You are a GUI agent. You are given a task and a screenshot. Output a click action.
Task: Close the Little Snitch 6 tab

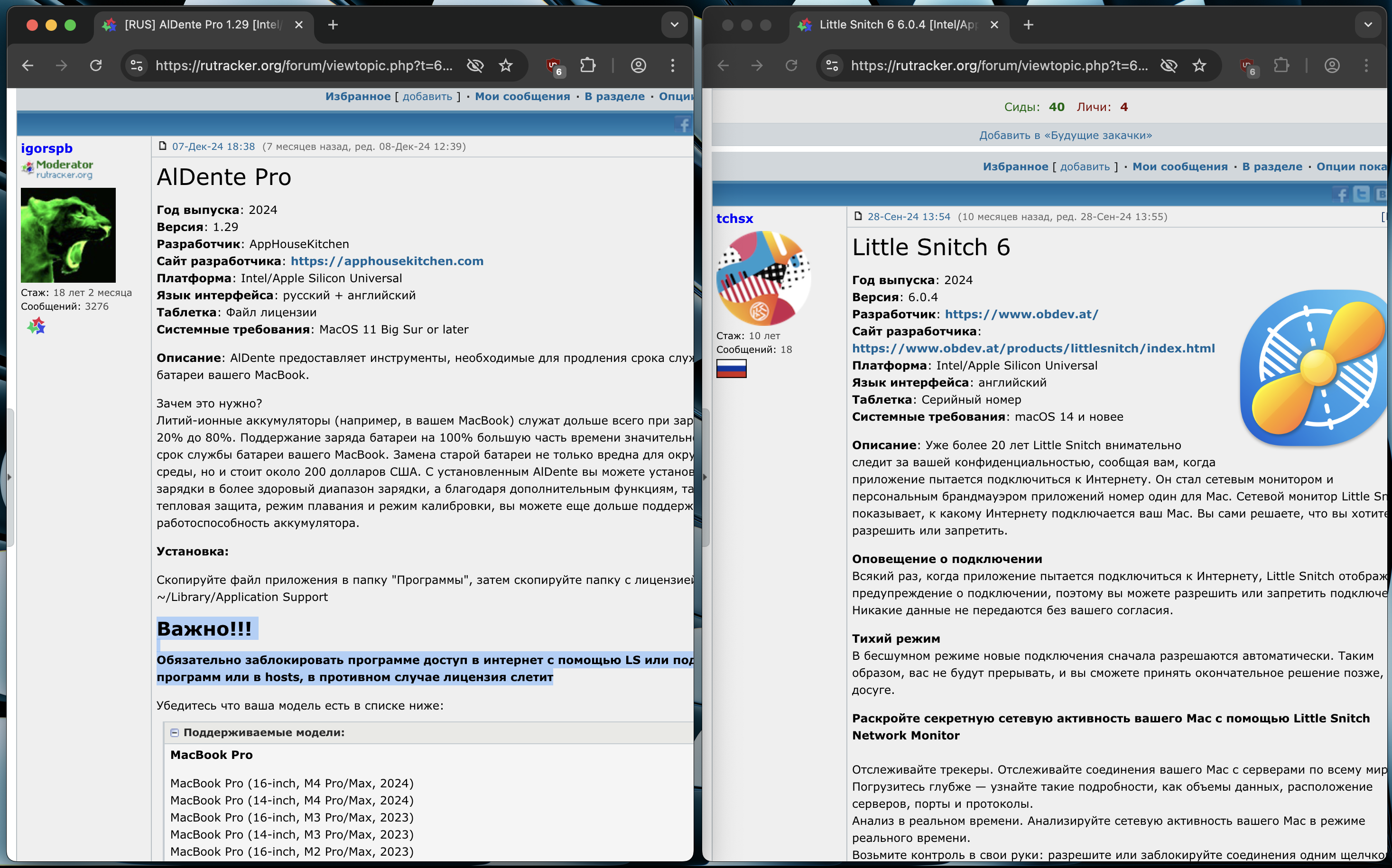994,25
